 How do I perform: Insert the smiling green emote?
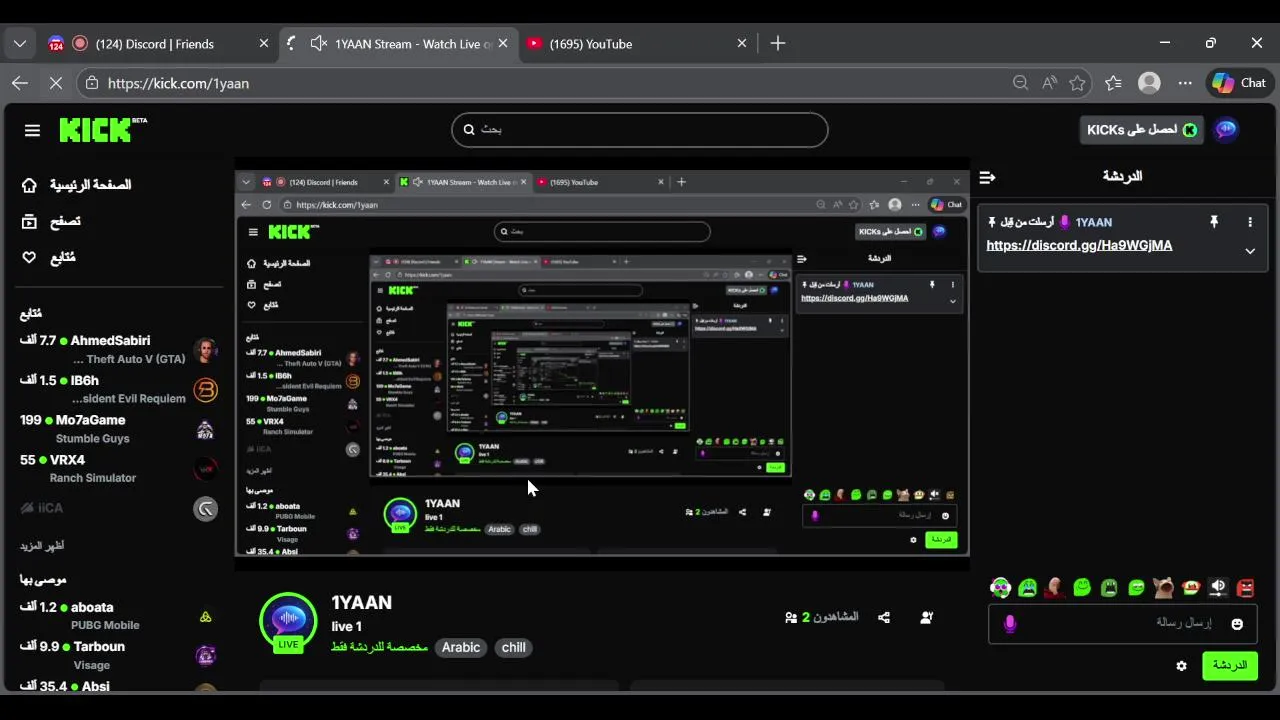coord(1082,587)
